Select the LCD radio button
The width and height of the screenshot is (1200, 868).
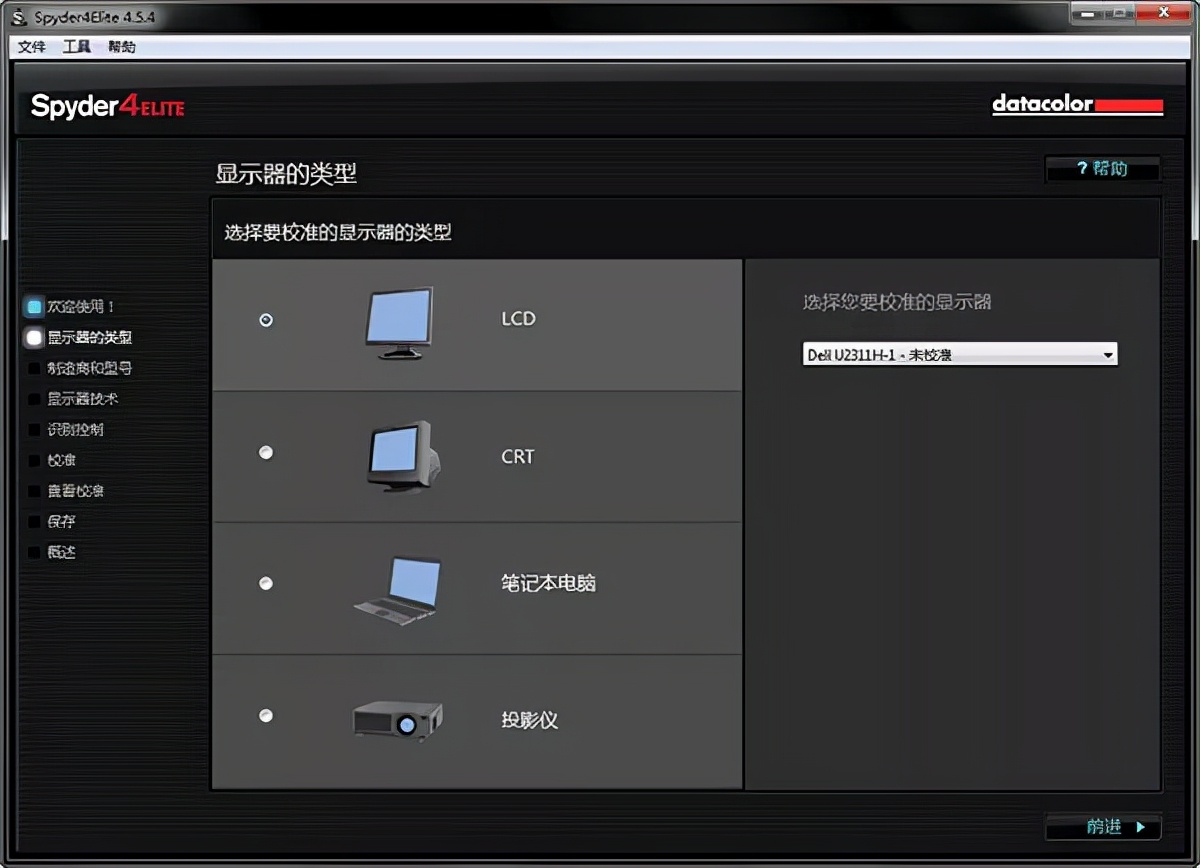[265, 320]
